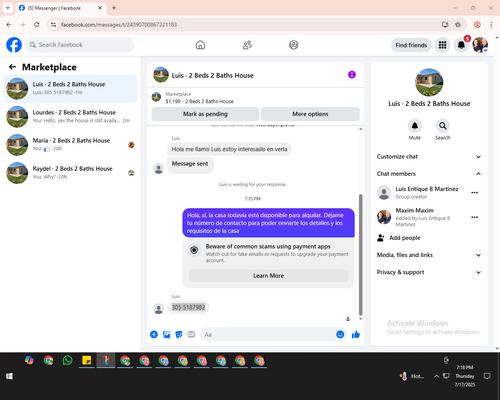Open the Friends icon in top navigation
The image size is (500, 400).
(x=247, y=45)
